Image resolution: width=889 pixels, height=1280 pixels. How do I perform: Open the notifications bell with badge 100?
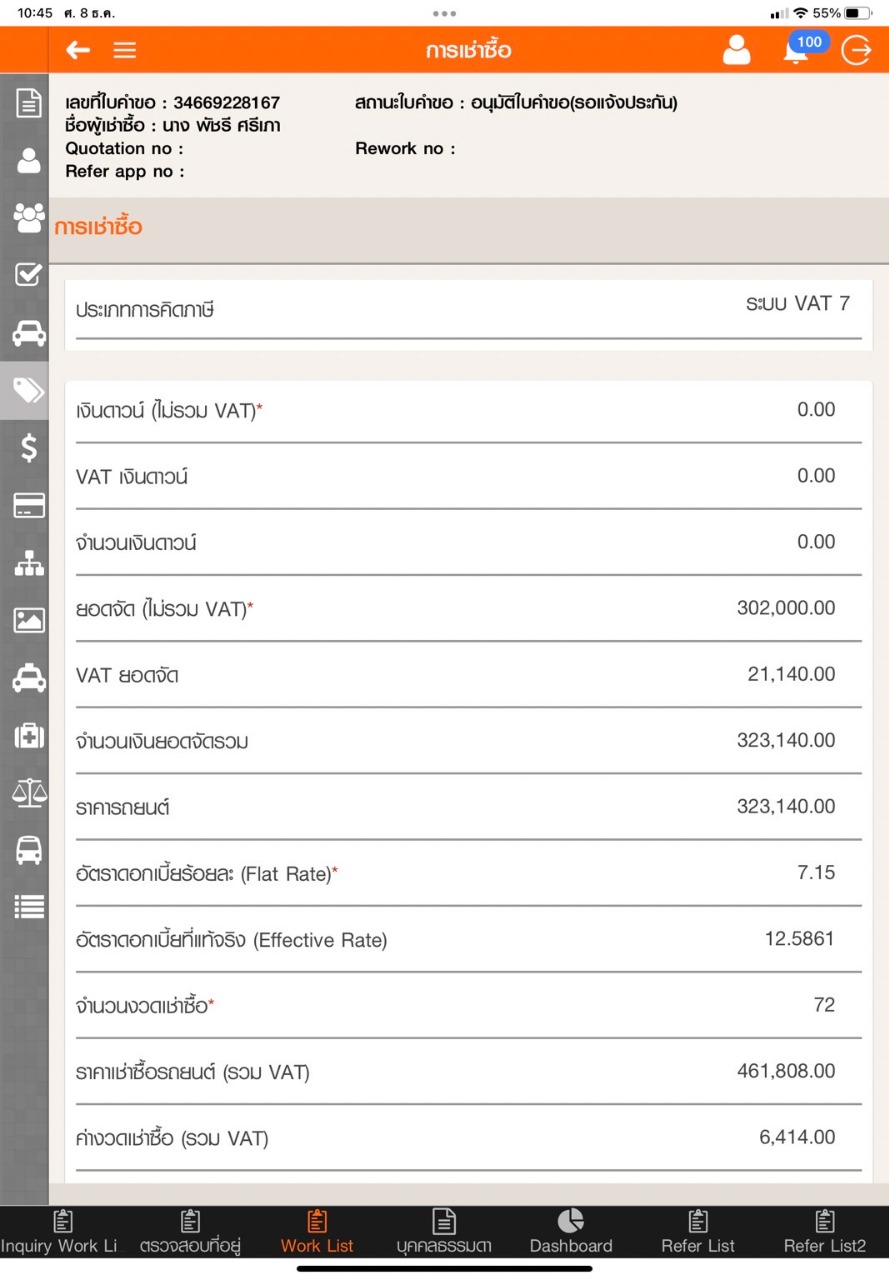[796, 50]
